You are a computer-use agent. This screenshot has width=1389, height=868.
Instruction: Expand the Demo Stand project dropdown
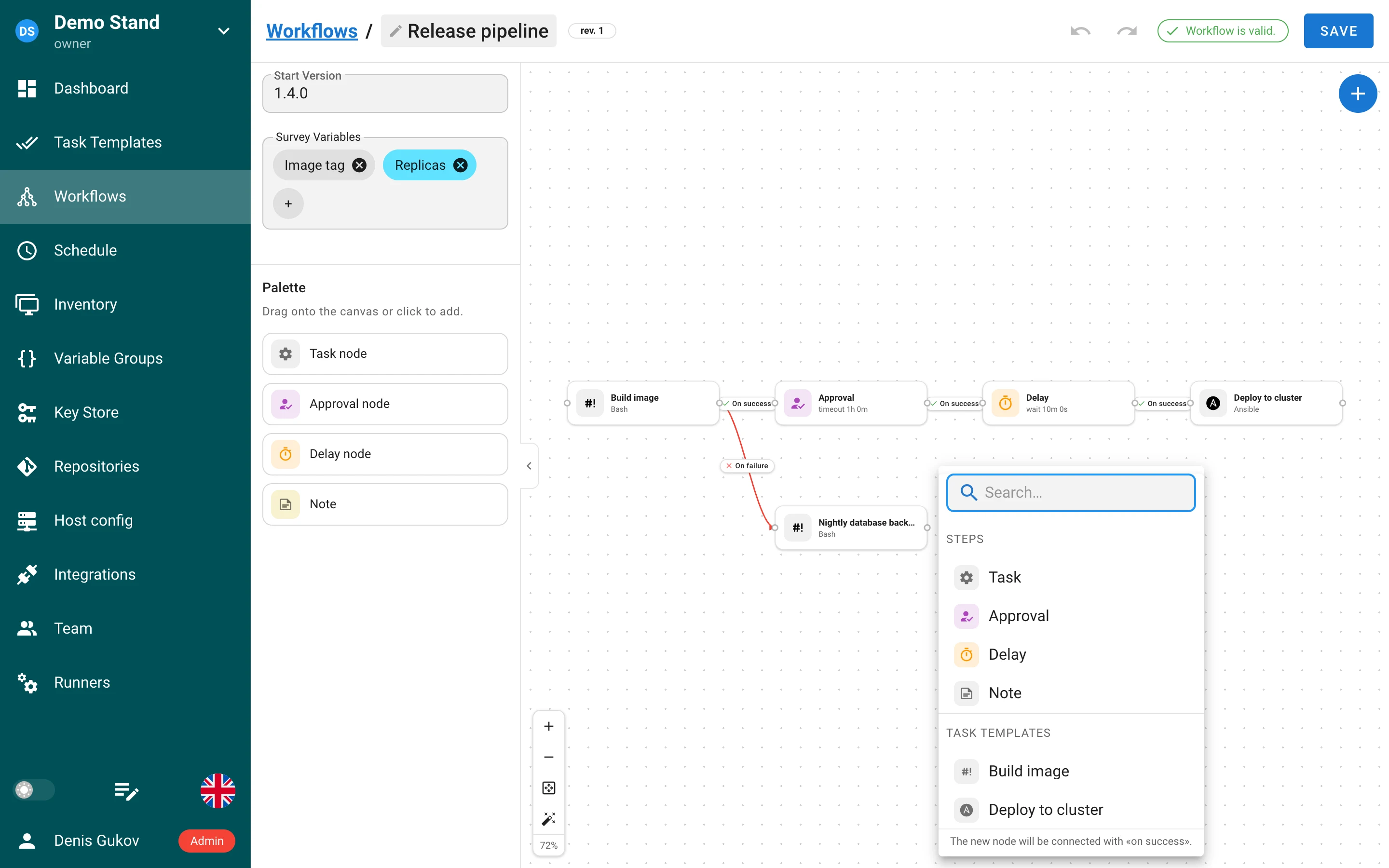click(224, 31)
